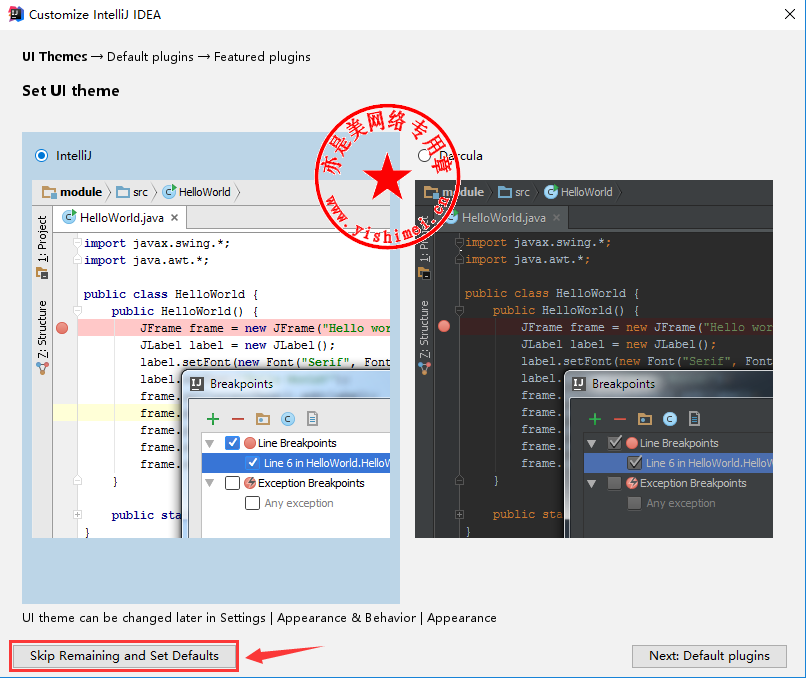The height and width of the screenshot is (678, 806).
Task: Click the Featured plugins breadcrumb step
Action: tap(262, 57)
